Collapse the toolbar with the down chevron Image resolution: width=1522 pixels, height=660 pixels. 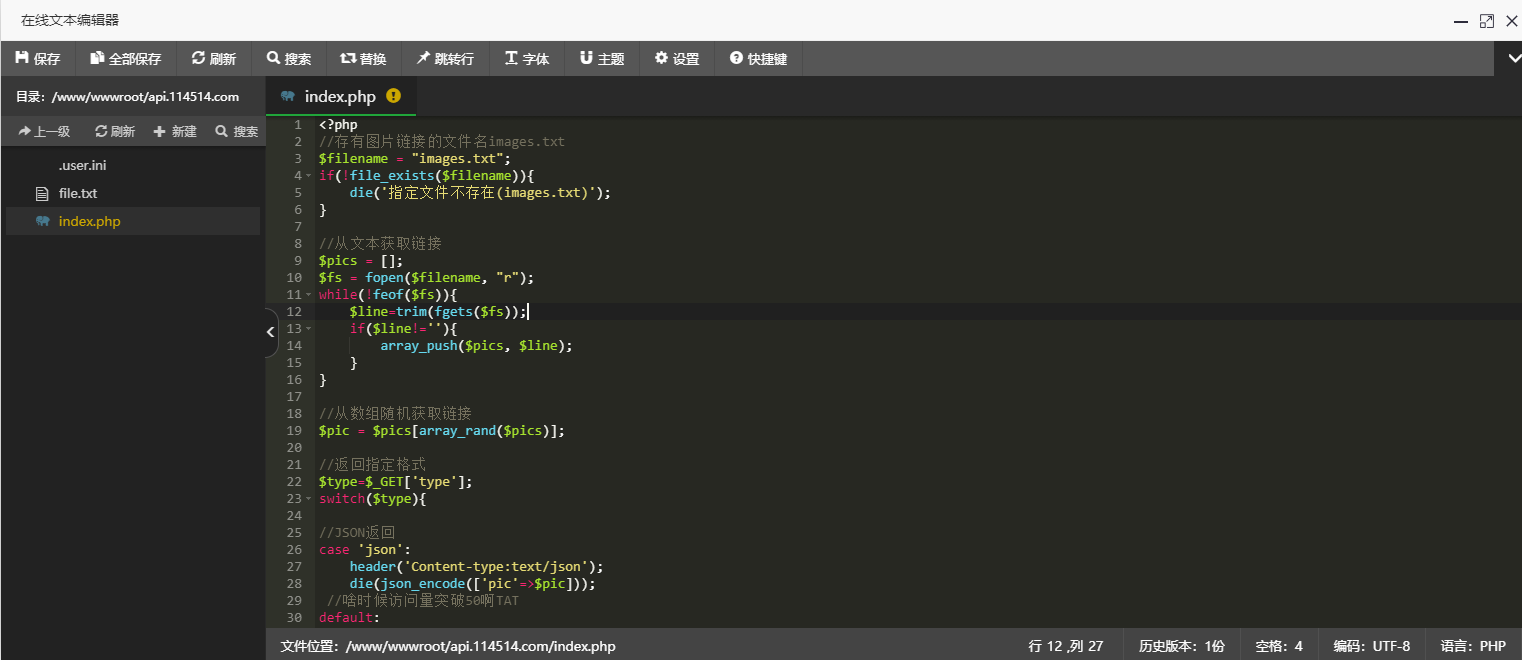1514,59
